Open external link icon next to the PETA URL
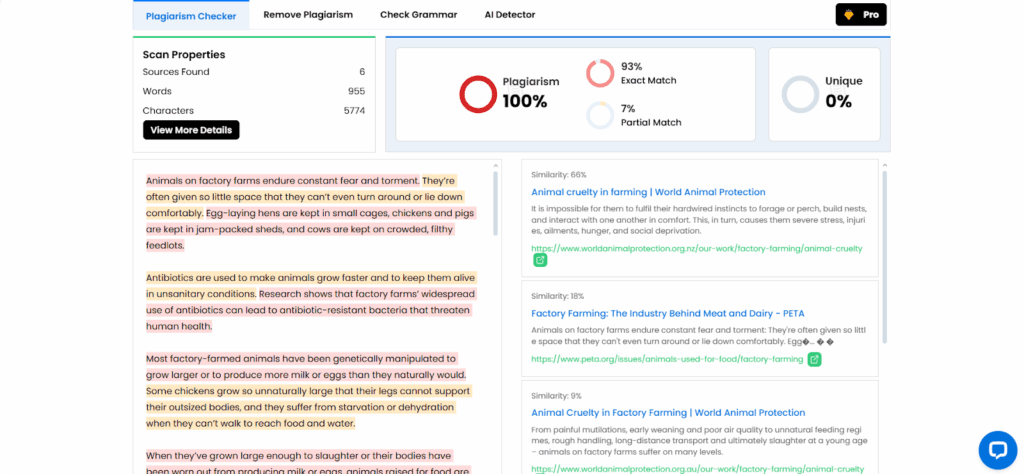1024x474 pixels. (x=814, y=359)
